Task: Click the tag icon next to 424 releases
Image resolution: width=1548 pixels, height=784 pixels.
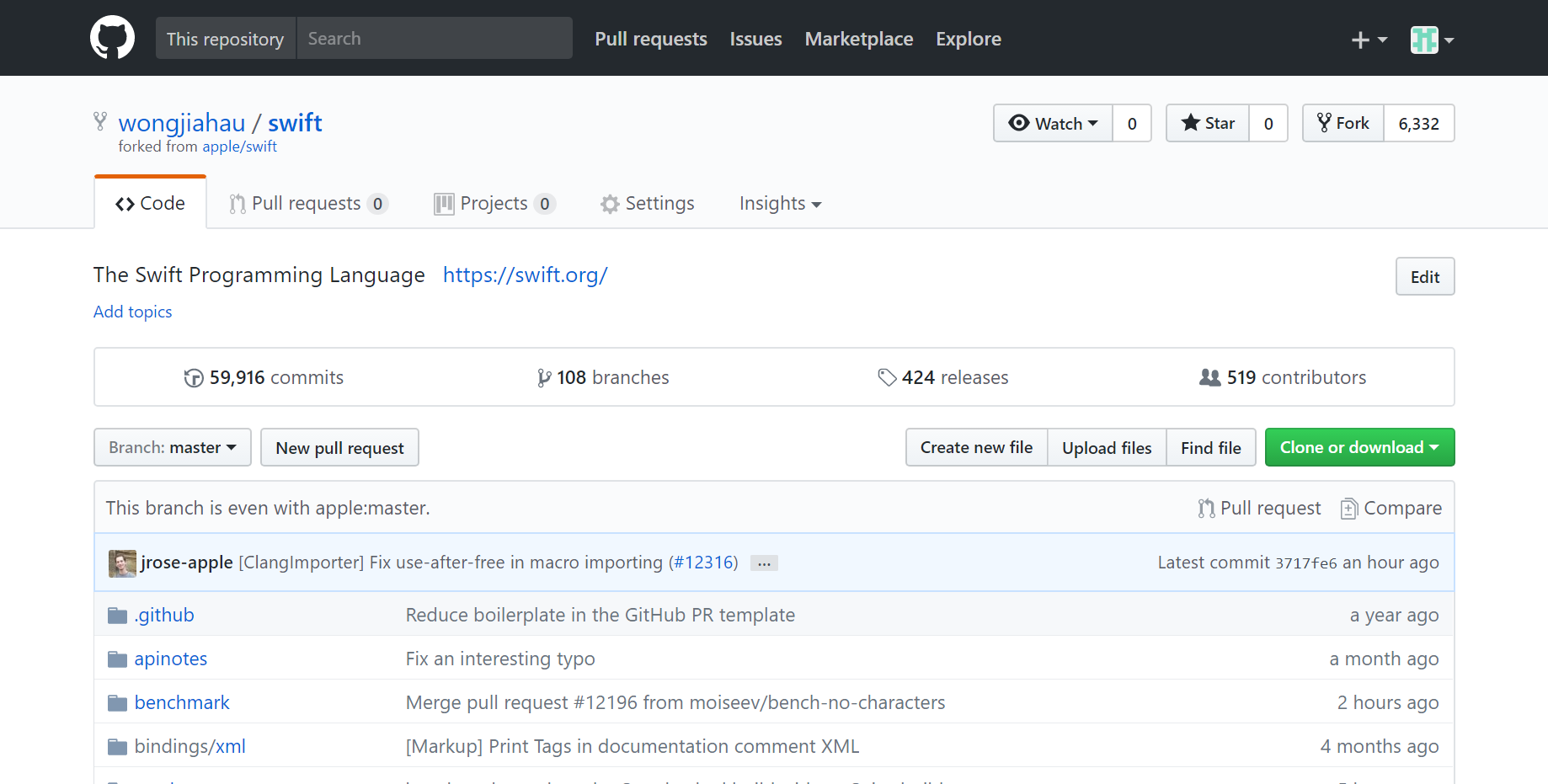Action: point(889,377)
